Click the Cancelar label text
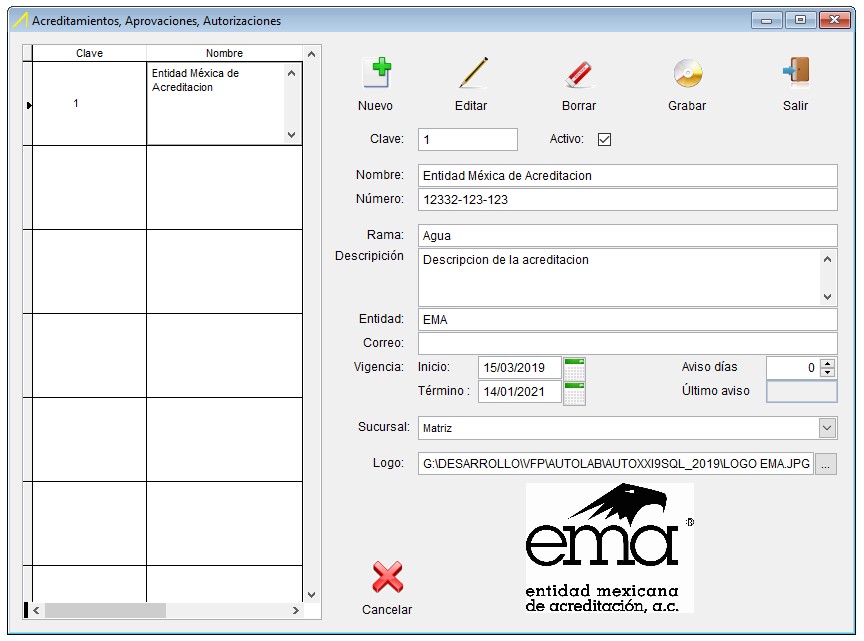The image size is (864, 641). click(x=387, y=610)
